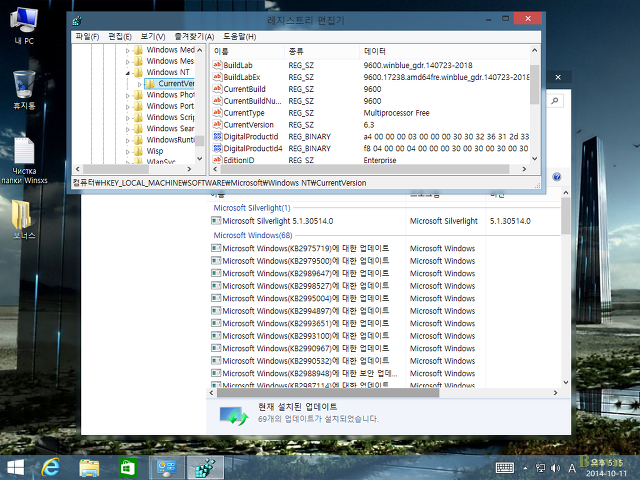Open the 편집(E) menu
Viewport: 640px width, 480px height.
coord(120,37)
